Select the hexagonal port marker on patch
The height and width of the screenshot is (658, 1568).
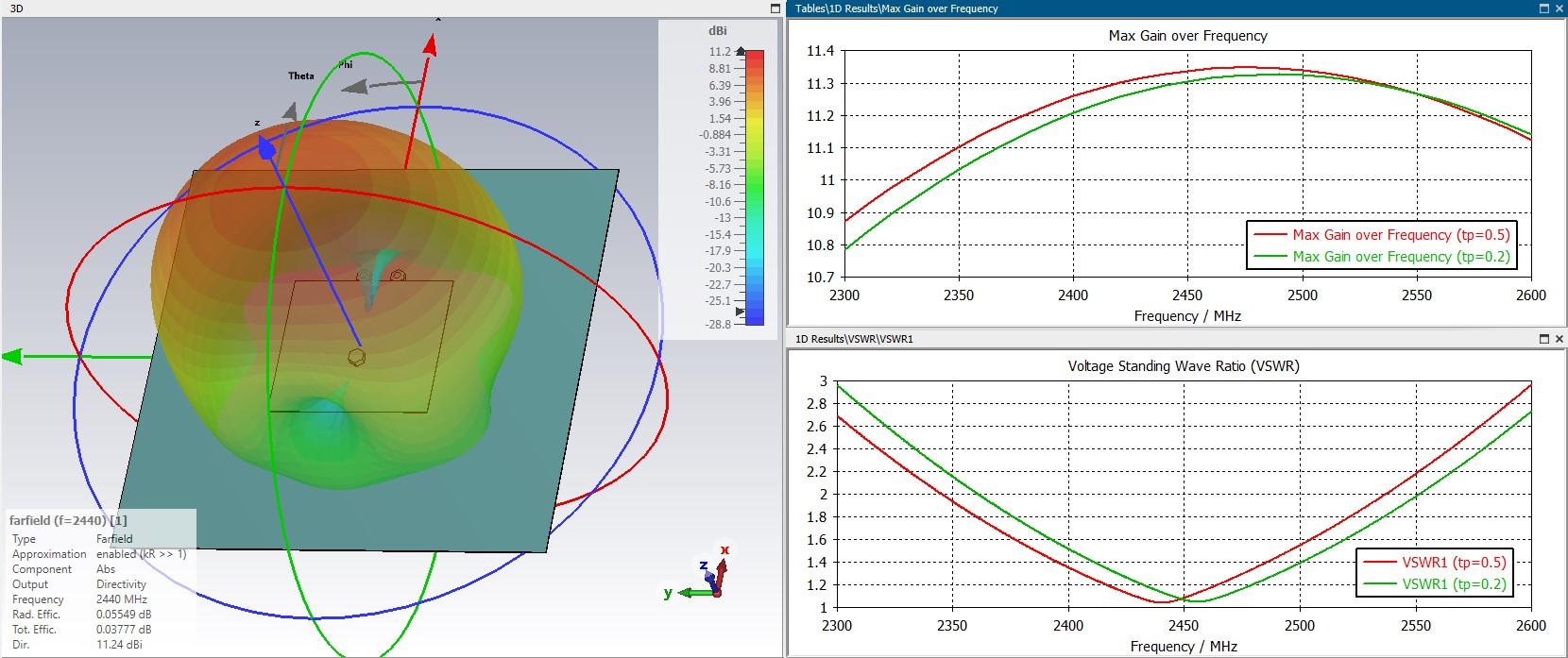coord(357,357)
